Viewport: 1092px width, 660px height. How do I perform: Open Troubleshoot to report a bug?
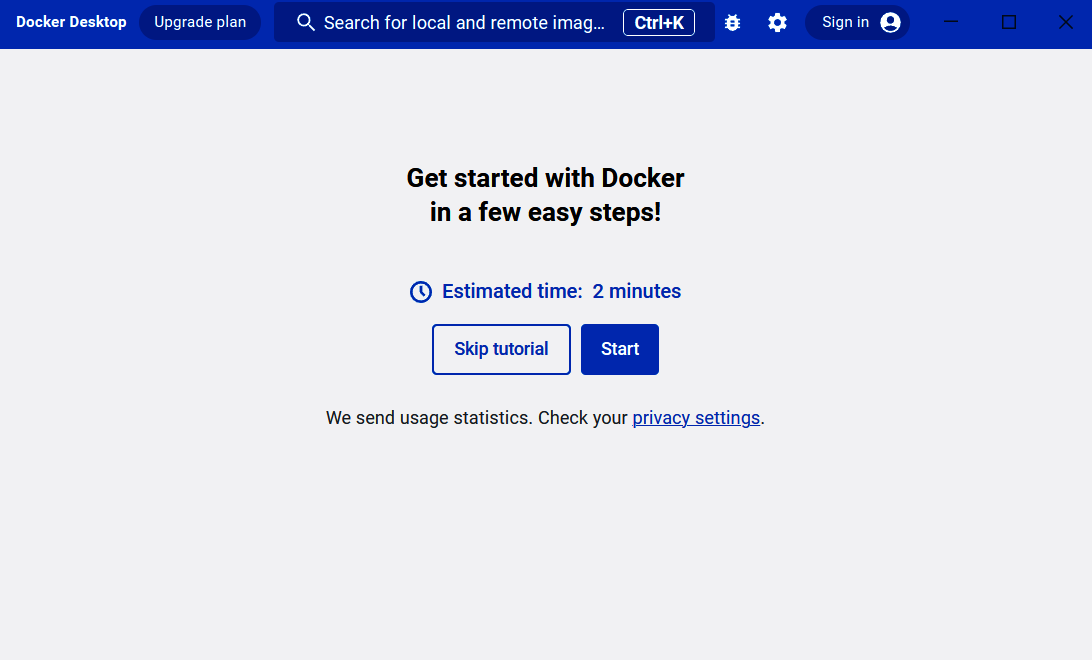pyautogui.click(x=732, y=22)
